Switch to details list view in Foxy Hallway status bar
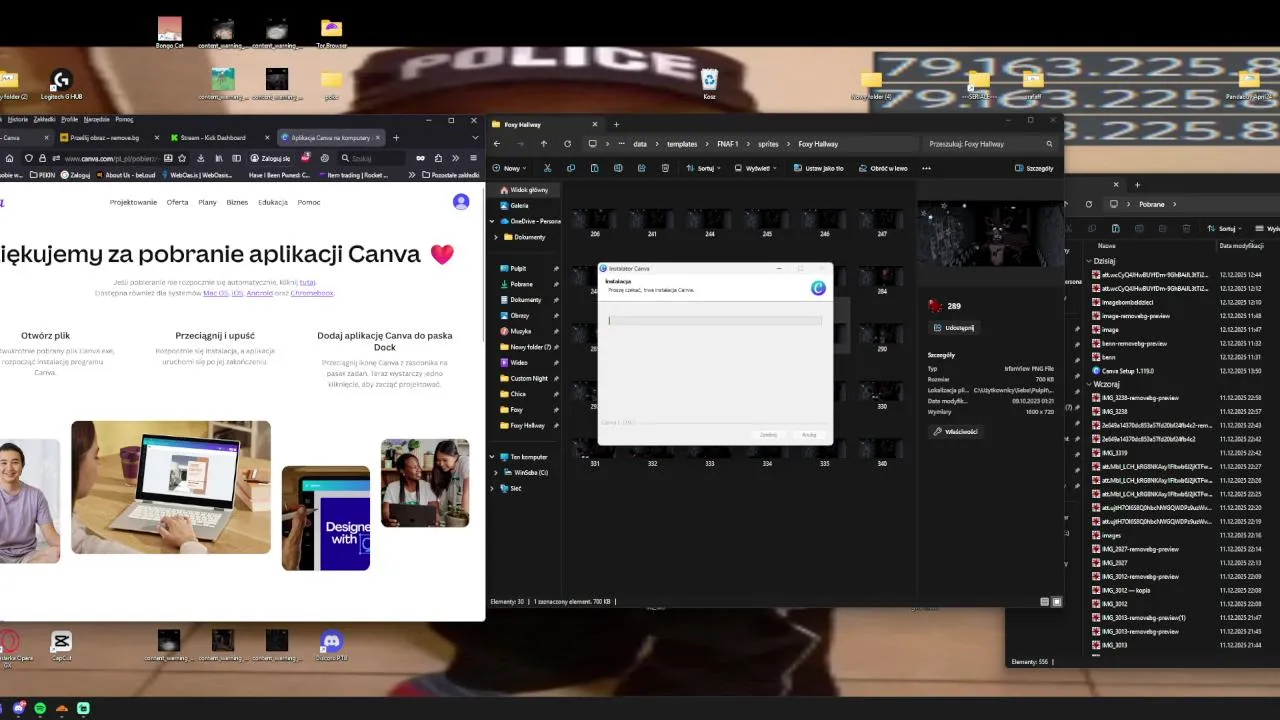Screen dimensions: 1280x720 tap(1045, 602)
